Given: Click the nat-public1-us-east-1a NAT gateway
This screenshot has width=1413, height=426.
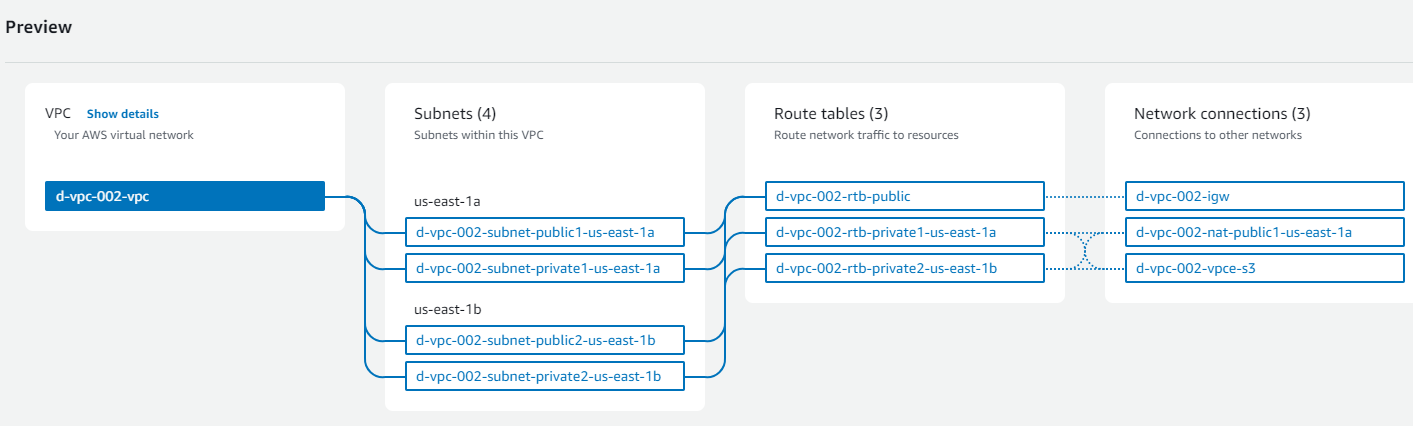Looking at the screenshot, I should [x=1264, y=233].
